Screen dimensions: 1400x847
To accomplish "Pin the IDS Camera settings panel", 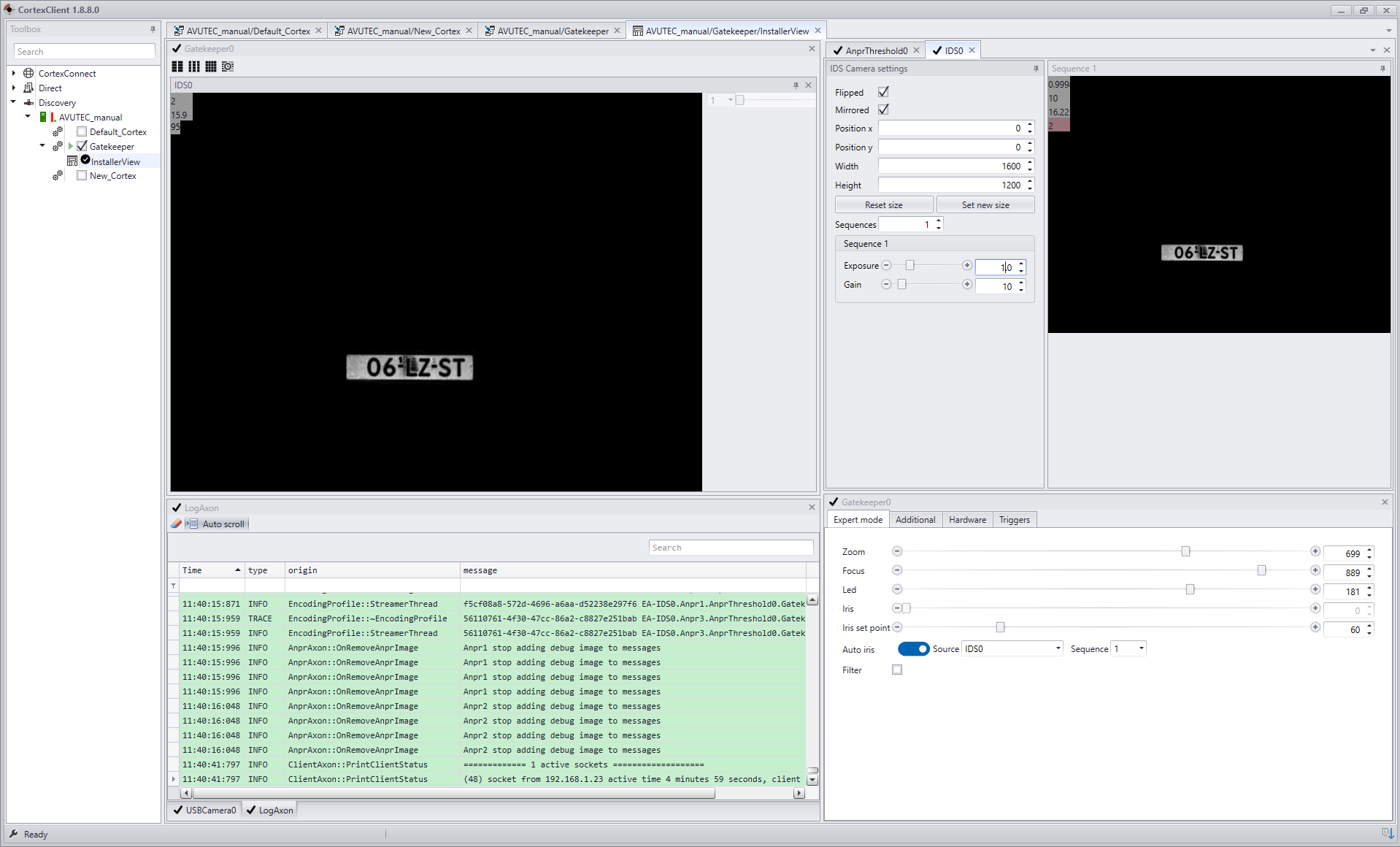I will (x=1036, y=69).
